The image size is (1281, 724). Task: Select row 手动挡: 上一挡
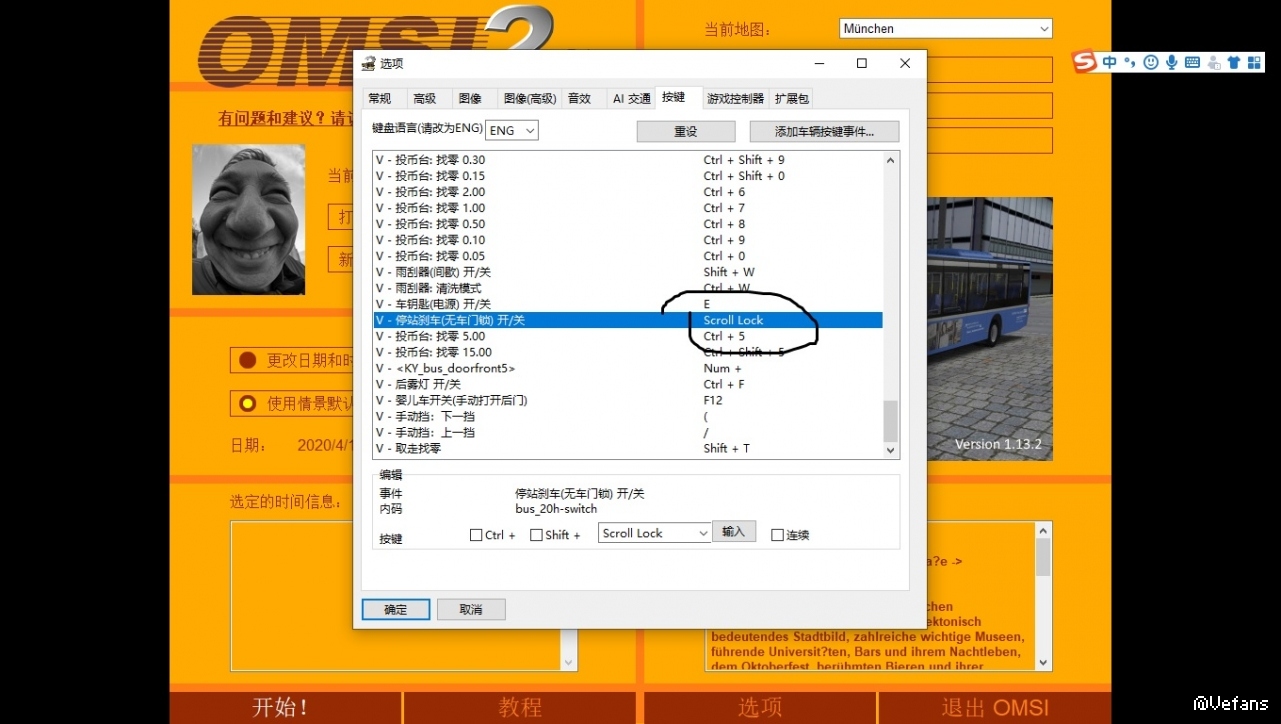[x=628, y=432]
